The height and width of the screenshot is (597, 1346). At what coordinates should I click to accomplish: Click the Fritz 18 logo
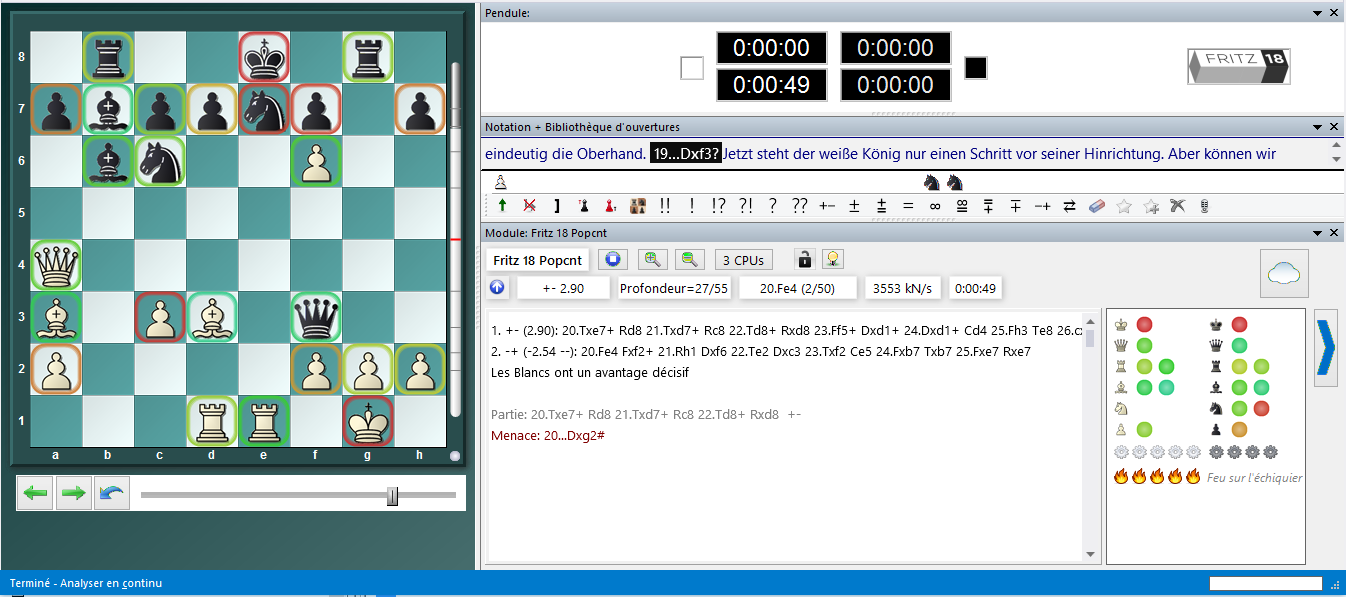[1239, 67]
